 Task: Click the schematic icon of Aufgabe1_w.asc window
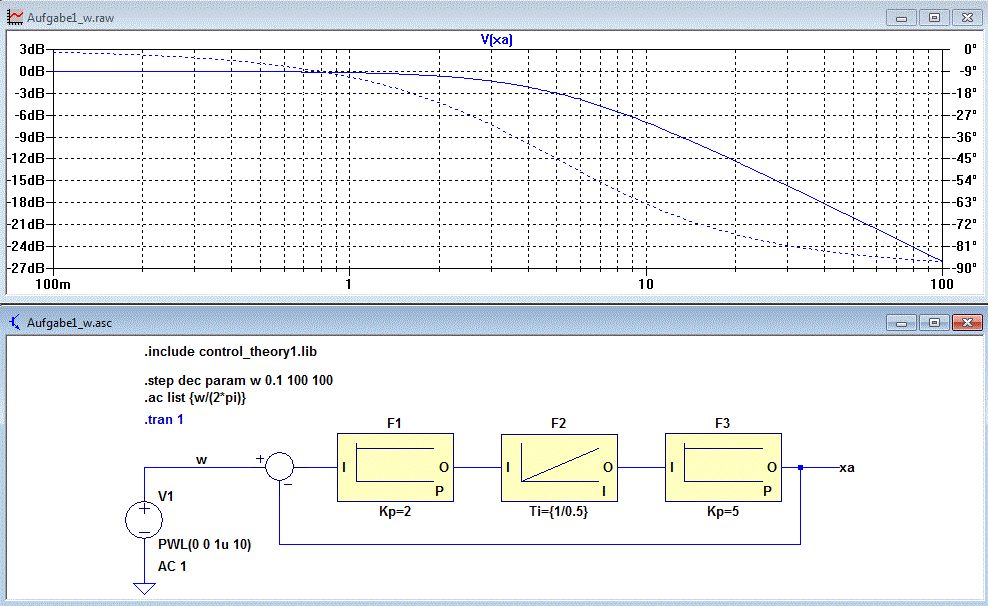coord(14,323)
